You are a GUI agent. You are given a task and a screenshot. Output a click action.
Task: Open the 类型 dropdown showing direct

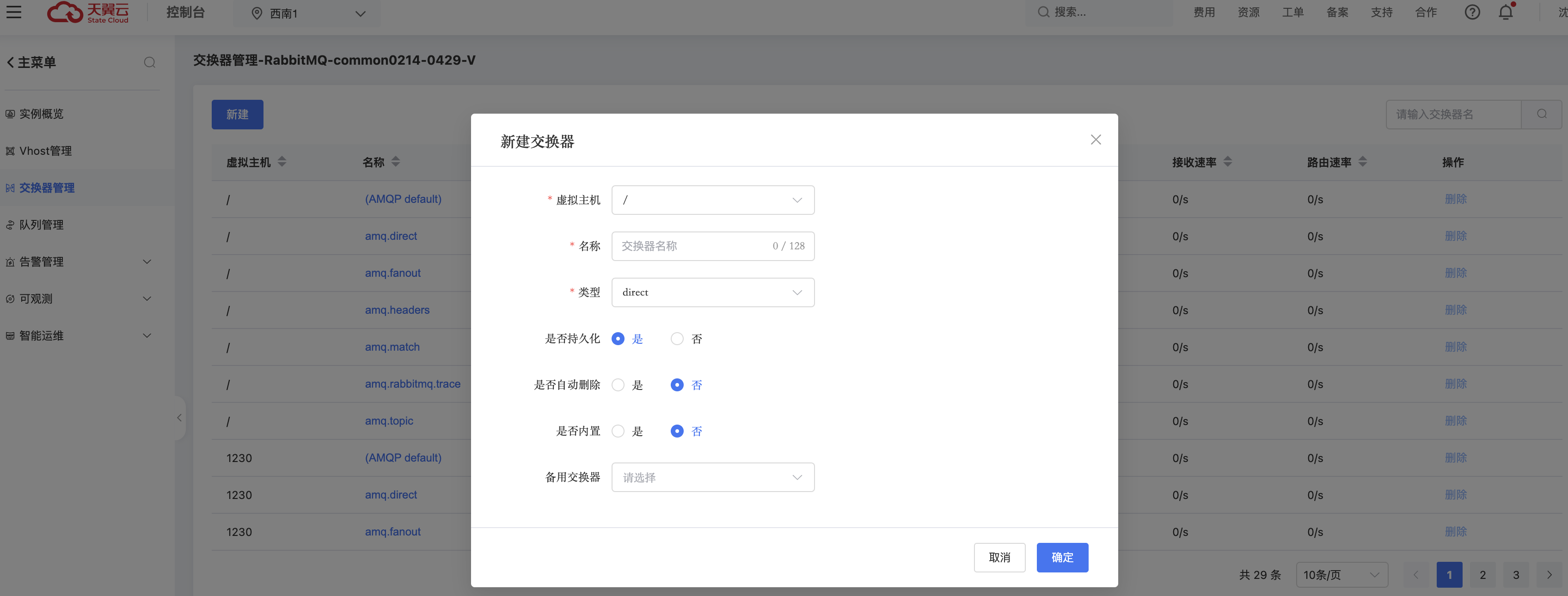point(713,292)
